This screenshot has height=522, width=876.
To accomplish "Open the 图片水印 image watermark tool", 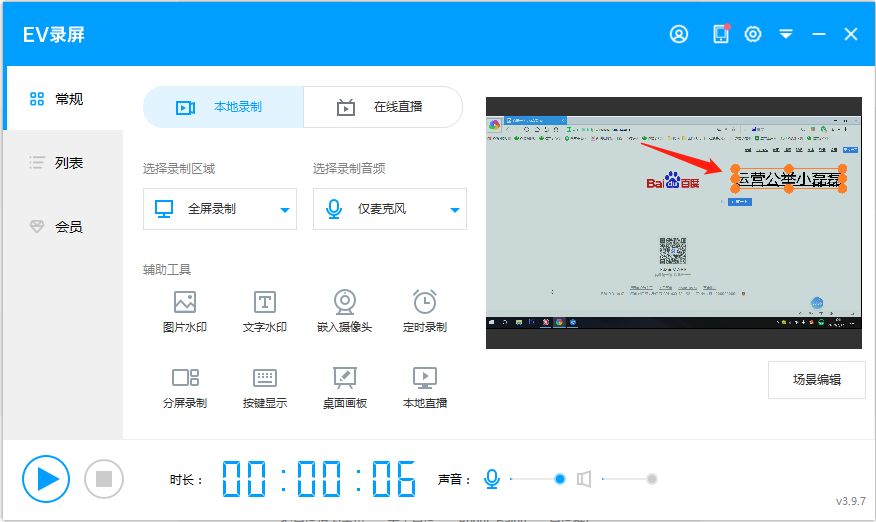I will coord(184,311).
